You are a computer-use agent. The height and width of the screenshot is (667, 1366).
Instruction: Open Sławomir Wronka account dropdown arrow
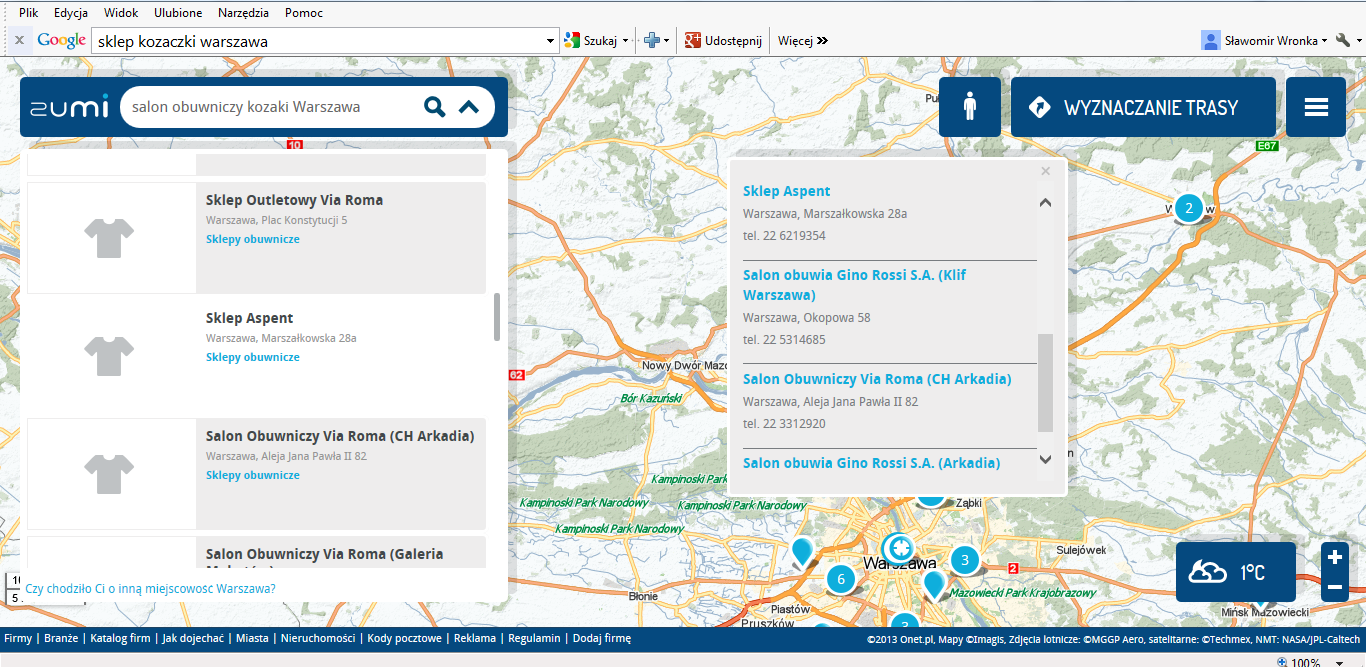click(1324, 41)
